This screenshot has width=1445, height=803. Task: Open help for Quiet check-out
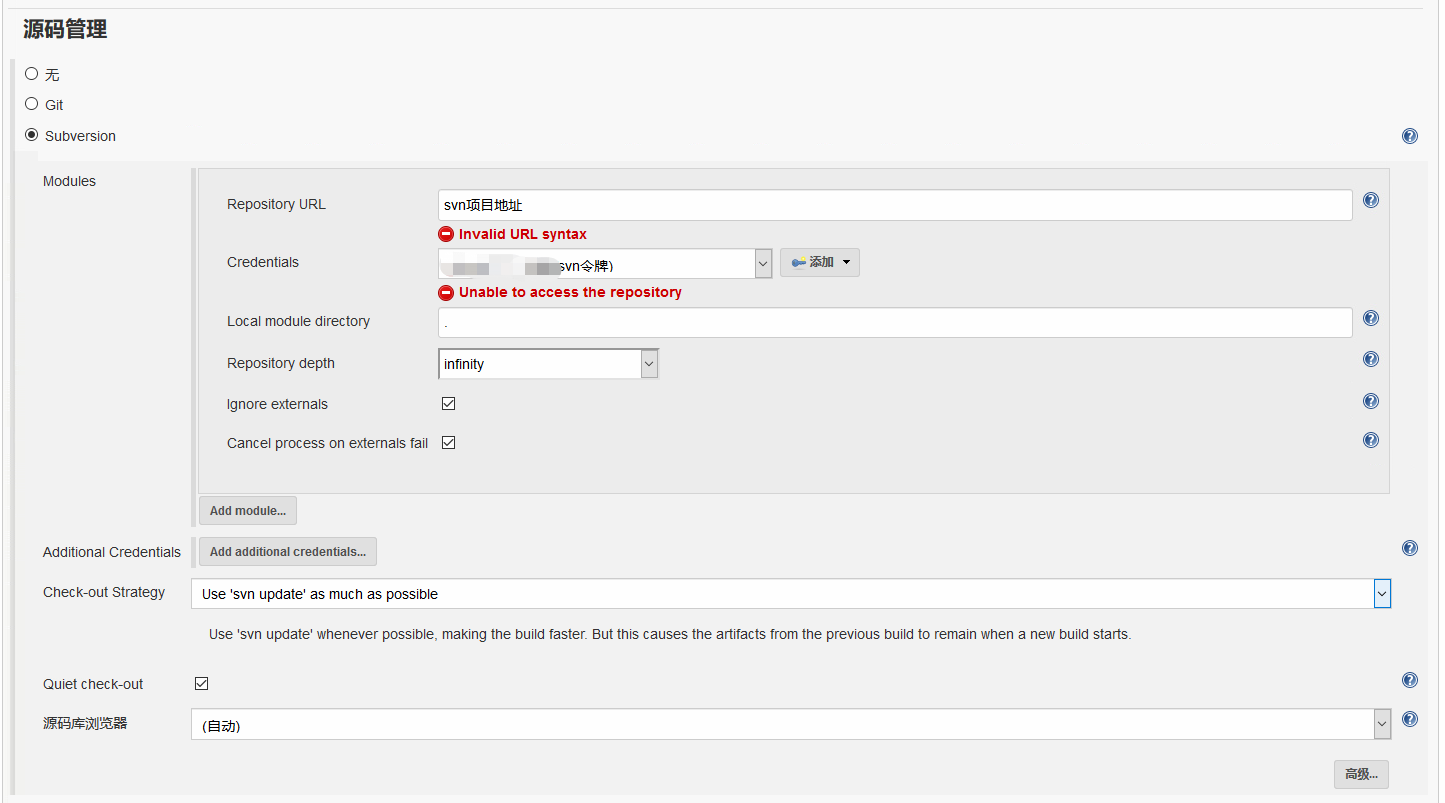(x=1410, y=680)
